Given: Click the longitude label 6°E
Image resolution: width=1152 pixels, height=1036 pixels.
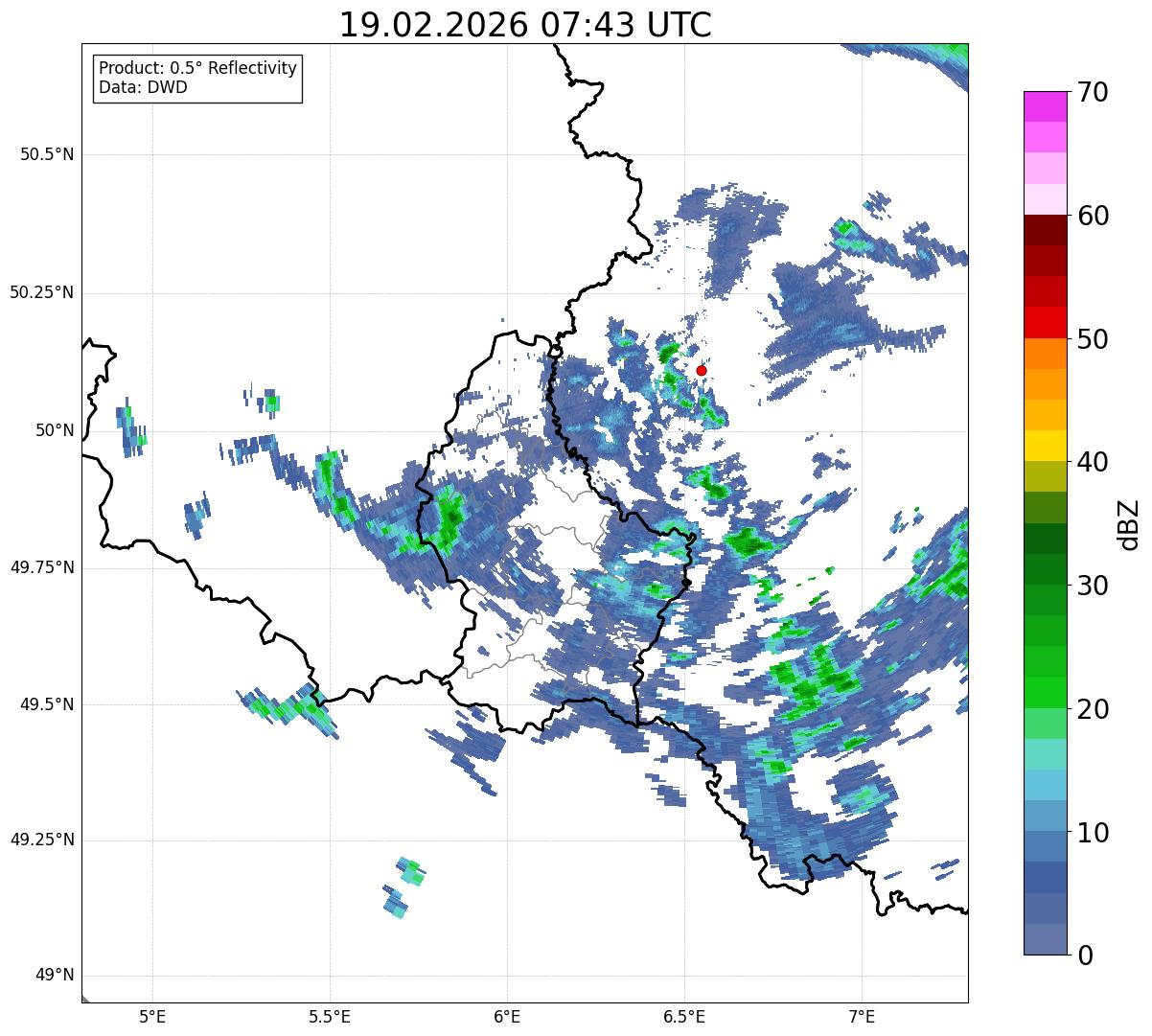Looking at the screenshot, I should point(508,1016).
